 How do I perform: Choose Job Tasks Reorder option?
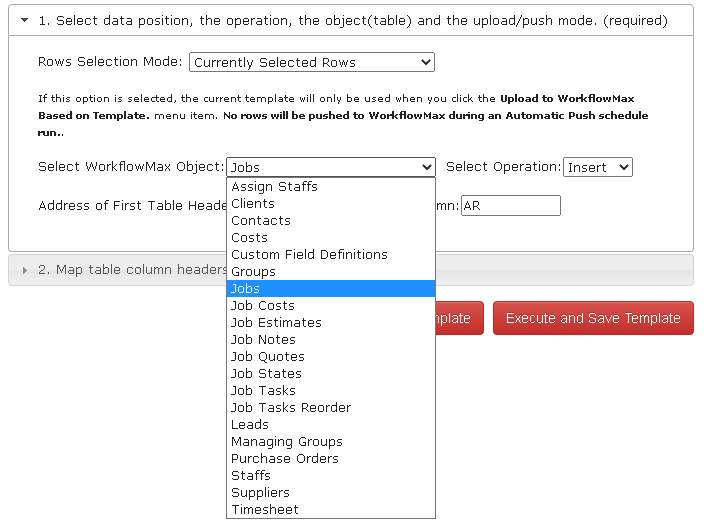[331, 408]
